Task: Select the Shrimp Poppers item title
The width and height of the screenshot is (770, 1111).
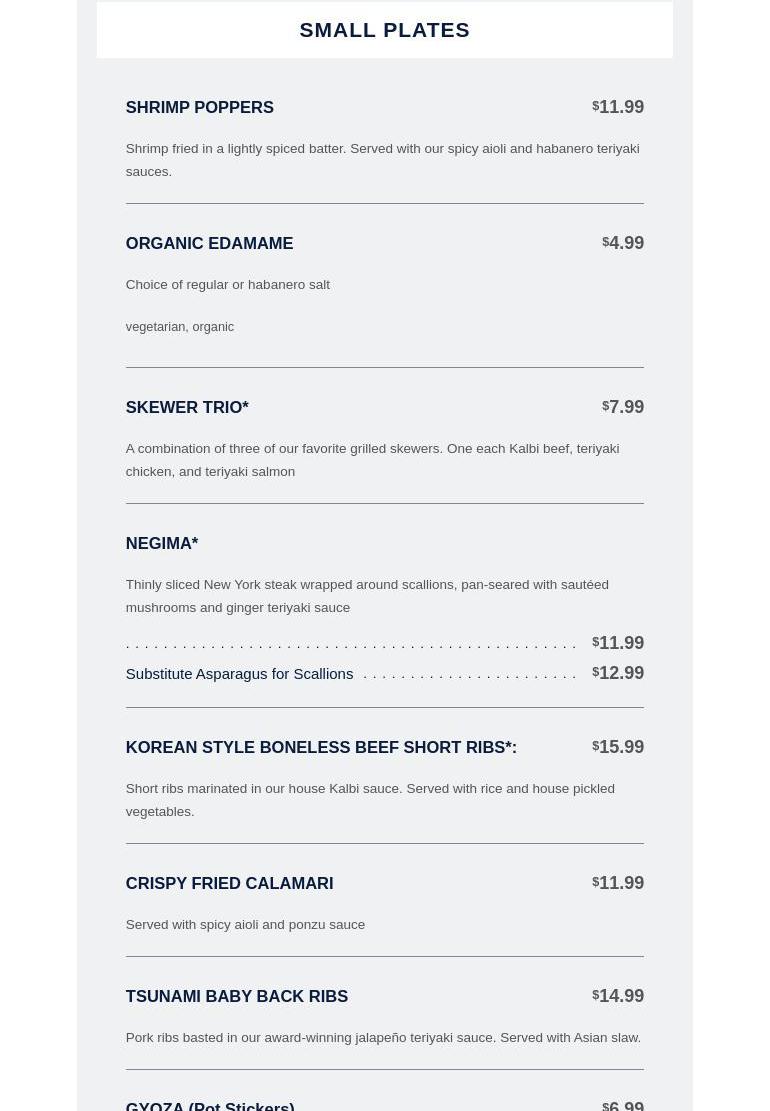Action: (199, 107)
